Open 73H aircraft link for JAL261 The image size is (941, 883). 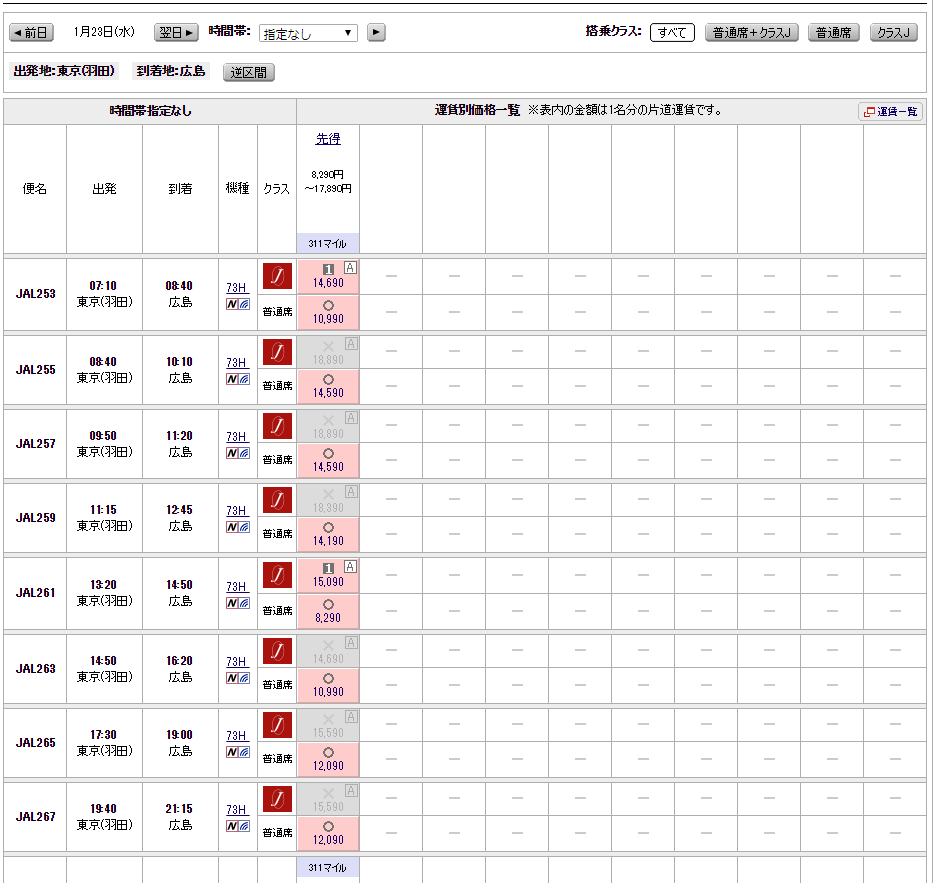pos(236,586)
